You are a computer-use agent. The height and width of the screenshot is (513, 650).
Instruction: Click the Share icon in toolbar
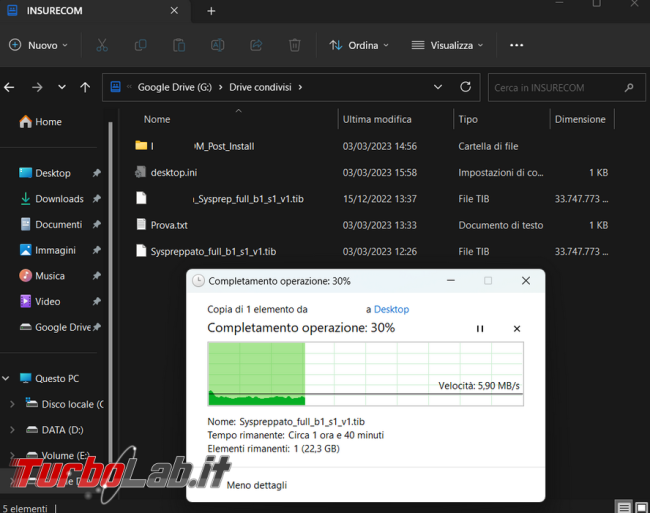(256, 45)
